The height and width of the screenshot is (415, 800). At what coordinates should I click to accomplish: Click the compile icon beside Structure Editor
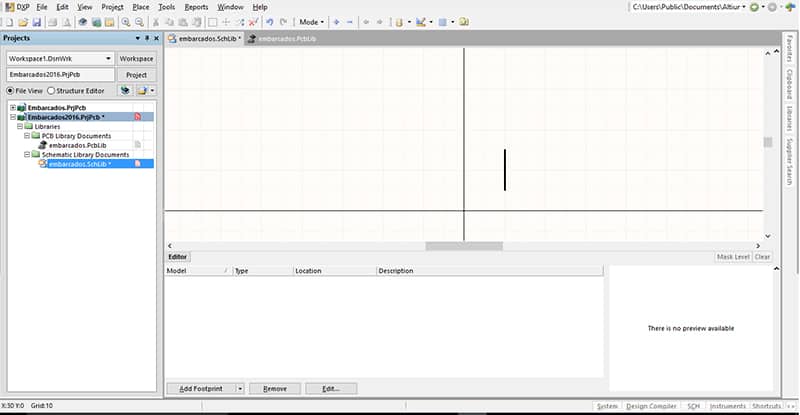pyautogui.click(x=125, y=90)
